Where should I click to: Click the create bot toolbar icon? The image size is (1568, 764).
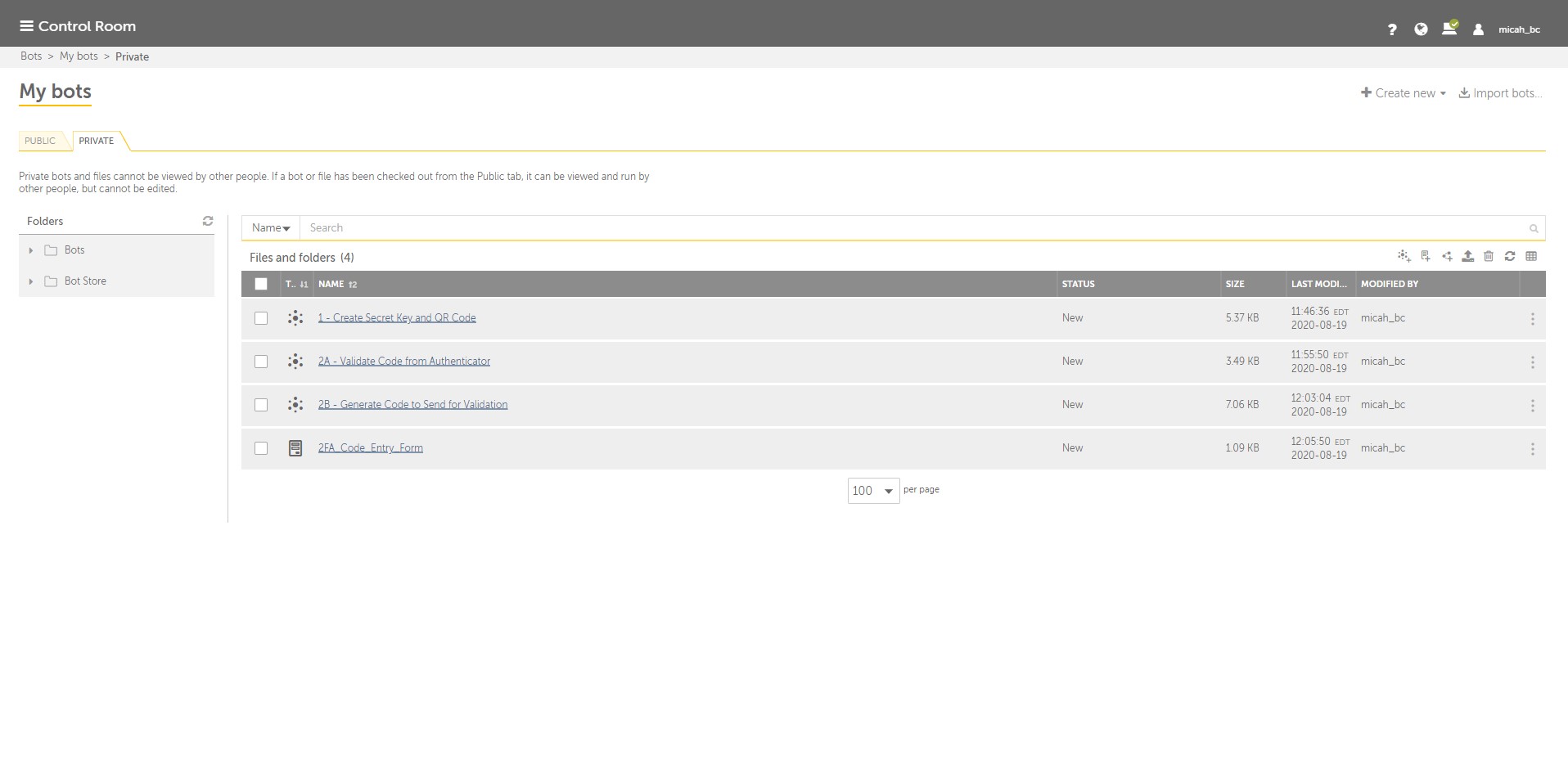[1404, 256]
